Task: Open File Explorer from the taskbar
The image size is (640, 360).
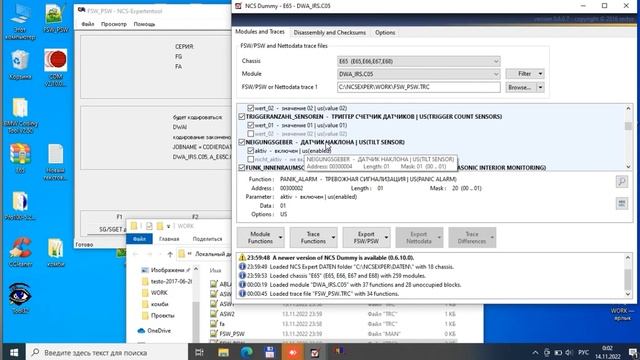Action: [223, 352]
